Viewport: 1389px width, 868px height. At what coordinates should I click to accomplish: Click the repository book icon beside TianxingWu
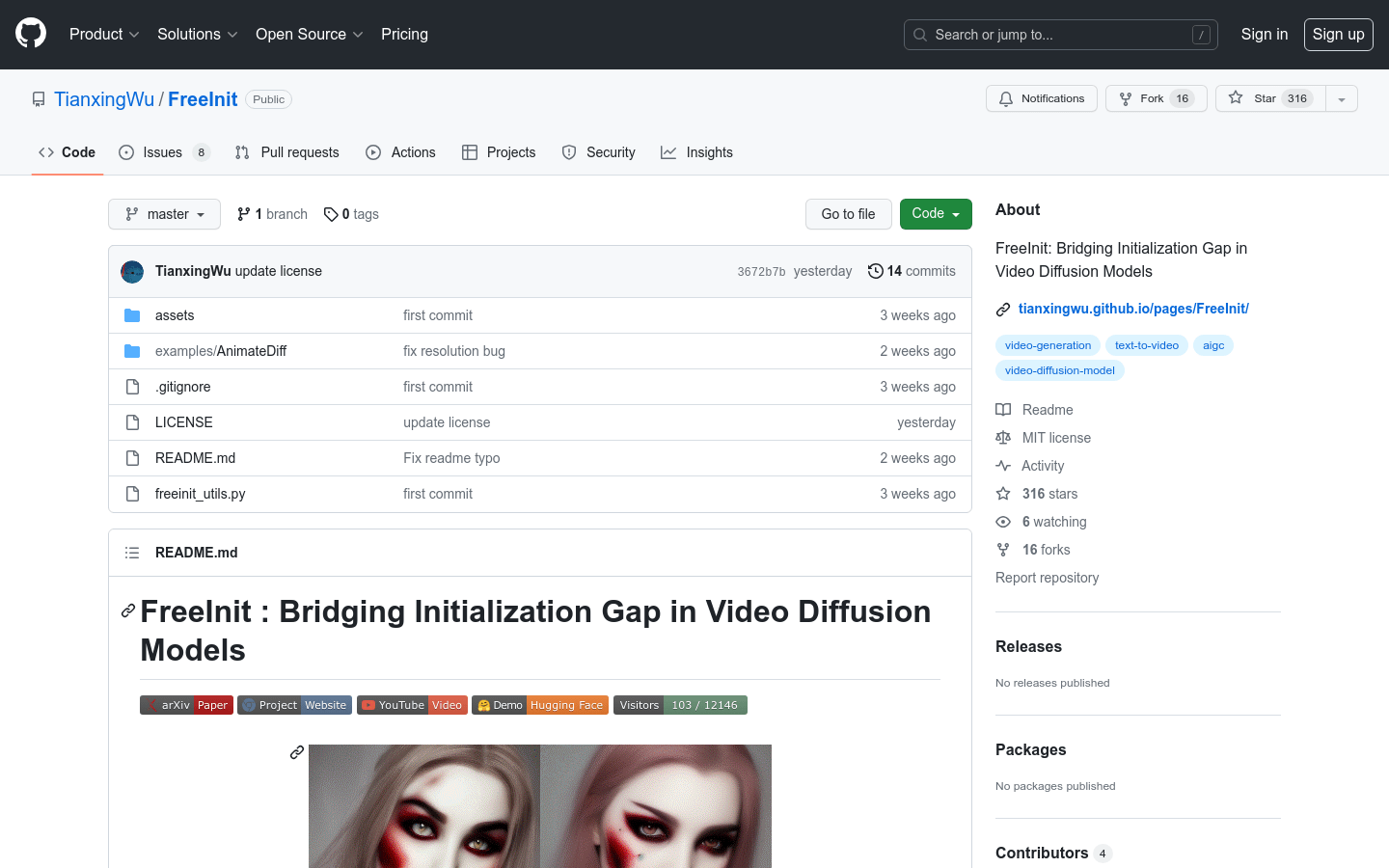[x=39, y=99]
